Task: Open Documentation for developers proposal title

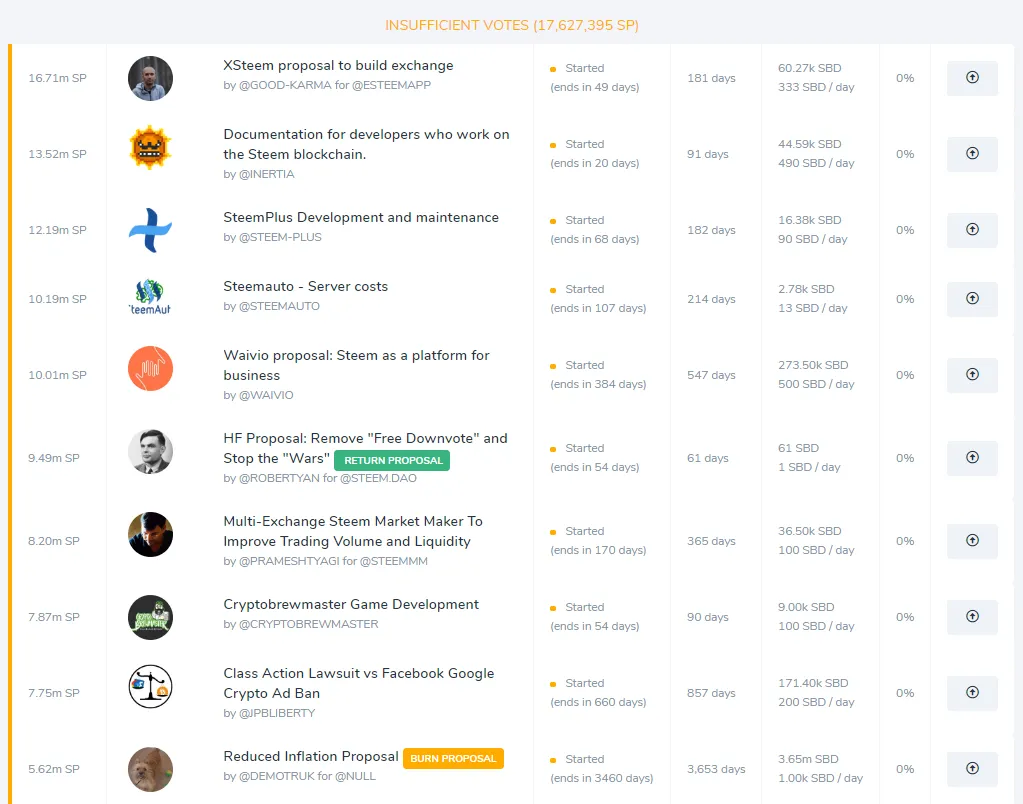Action: click(366, 144)
